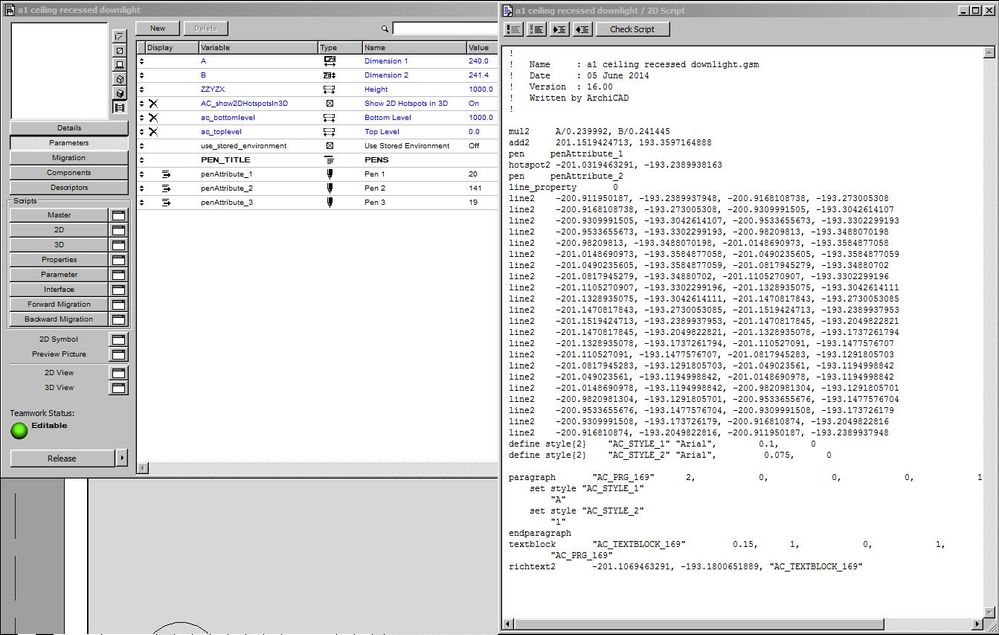Screen dimensions: 999x635
Task: Click child indent icon on penAttribute_1 row
Action: pos(166,174)
